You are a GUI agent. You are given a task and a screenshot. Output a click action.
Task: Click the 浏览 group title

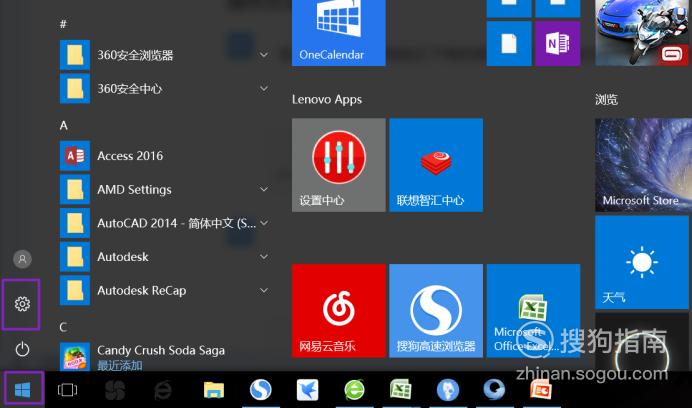pyautogui.click(x=606, y=99)
